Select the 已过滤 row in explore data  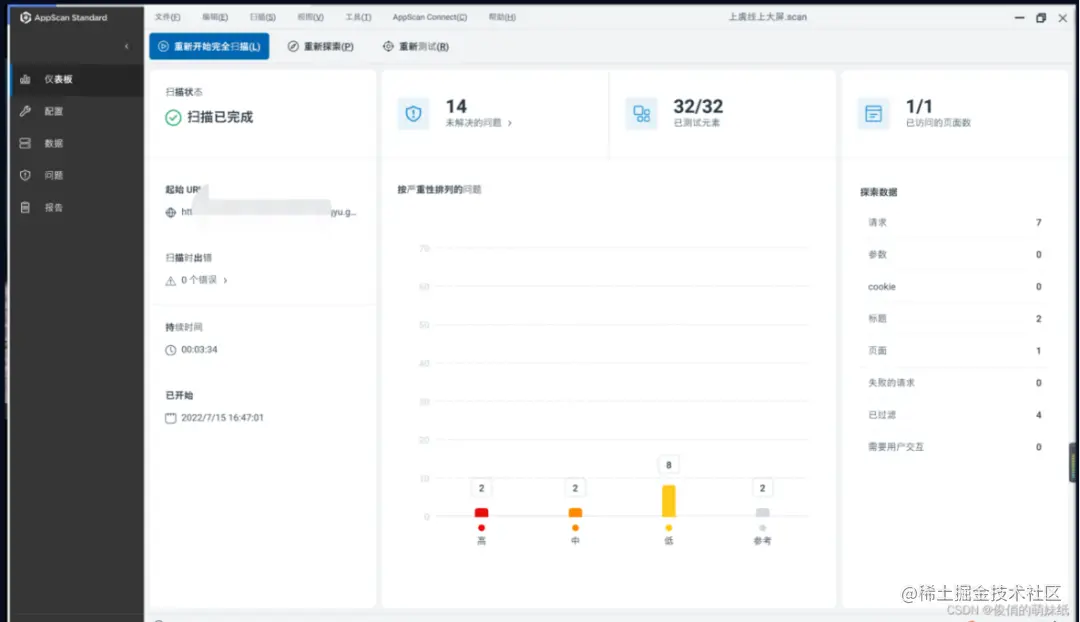coord(955,415)
